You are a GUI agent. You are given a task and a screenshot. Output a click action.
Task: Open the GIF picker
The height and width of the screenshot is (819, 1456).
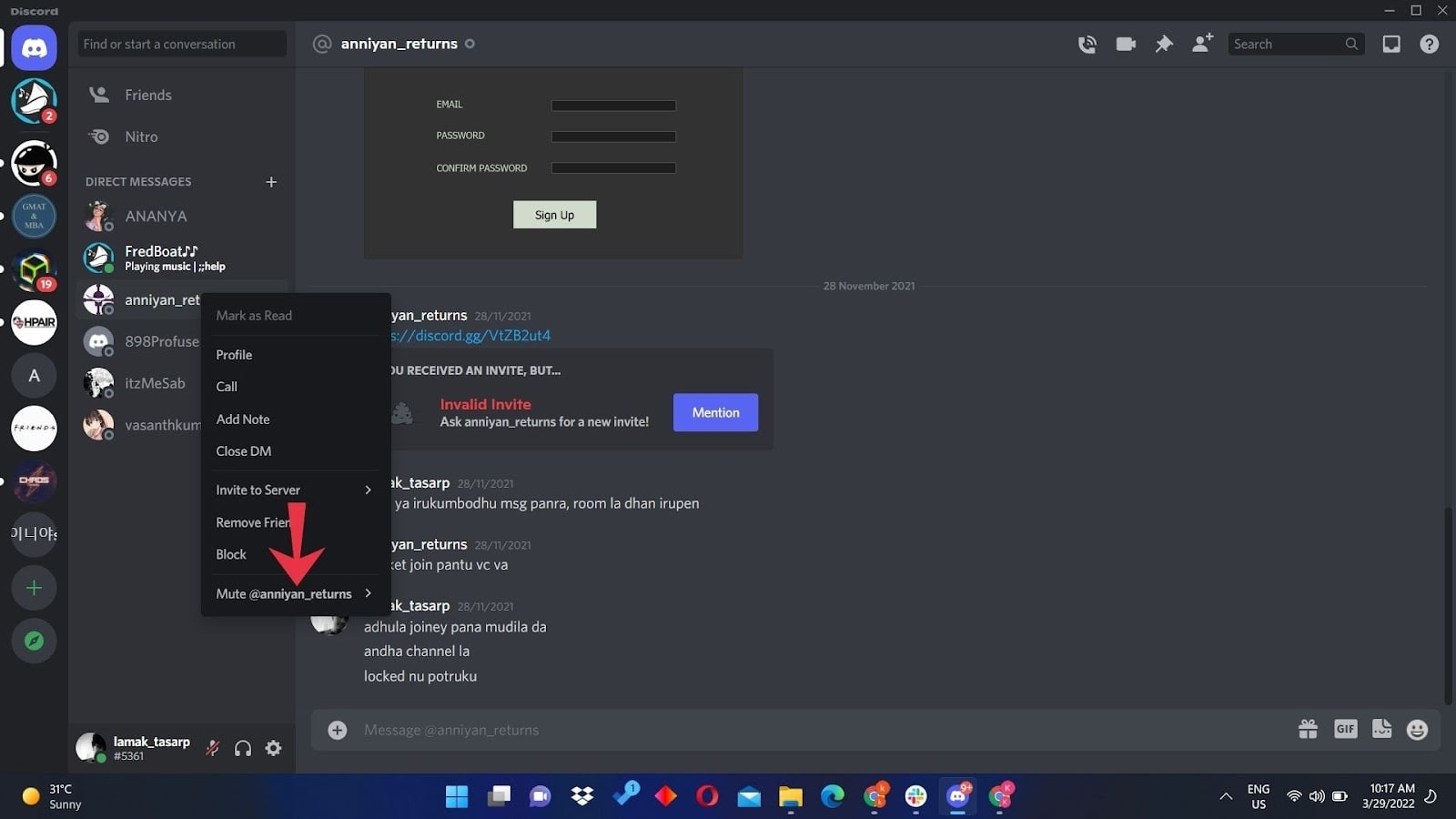(1345, 729)
